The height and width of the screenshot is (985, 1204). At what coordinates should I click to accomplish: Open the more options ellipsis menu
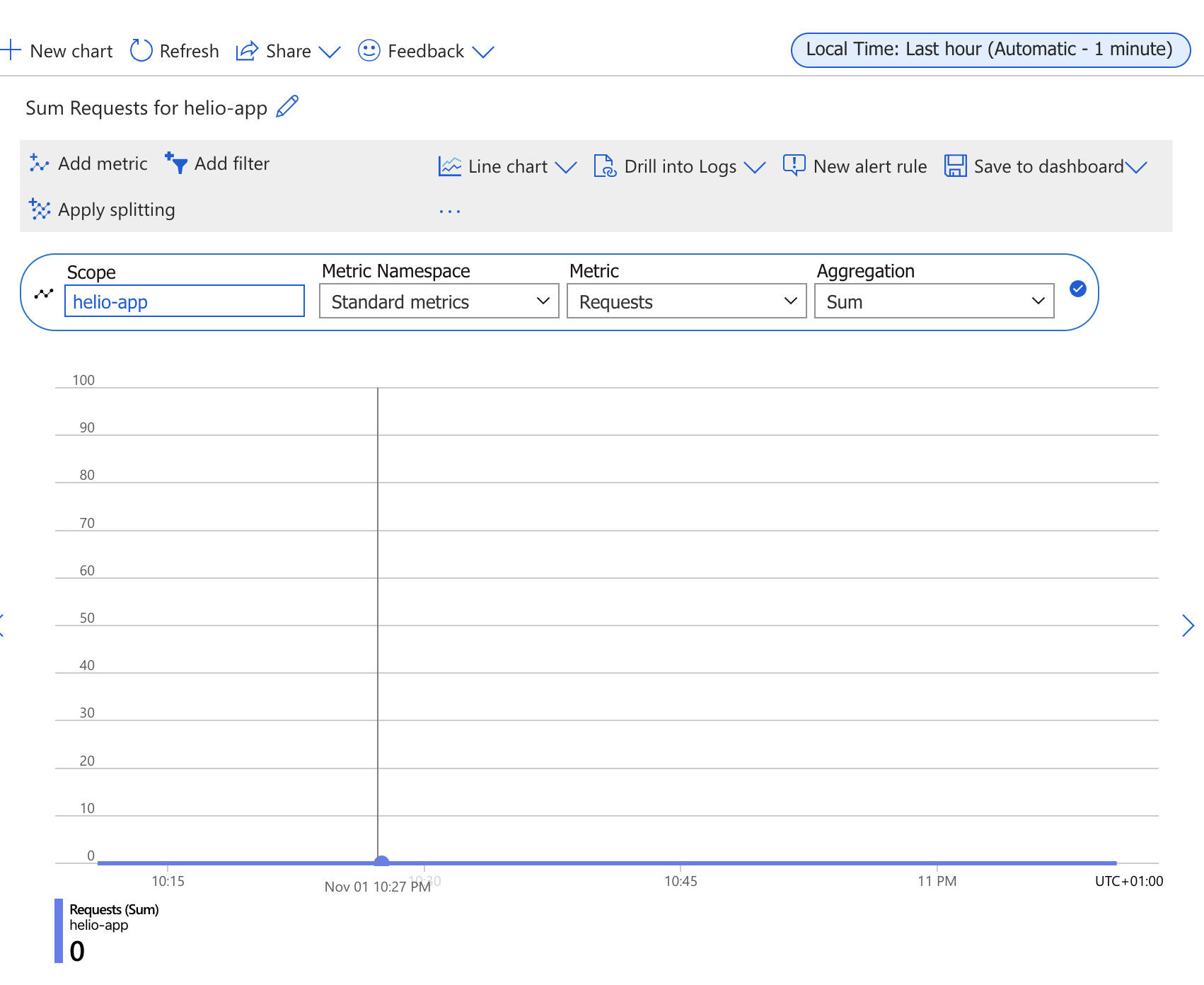(450, 209)
